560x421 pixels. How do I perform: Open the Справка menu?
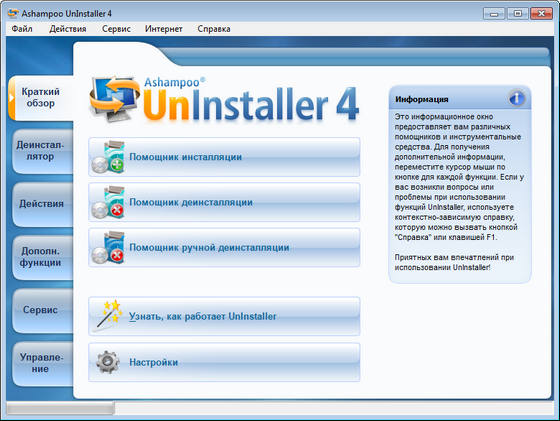214,29
